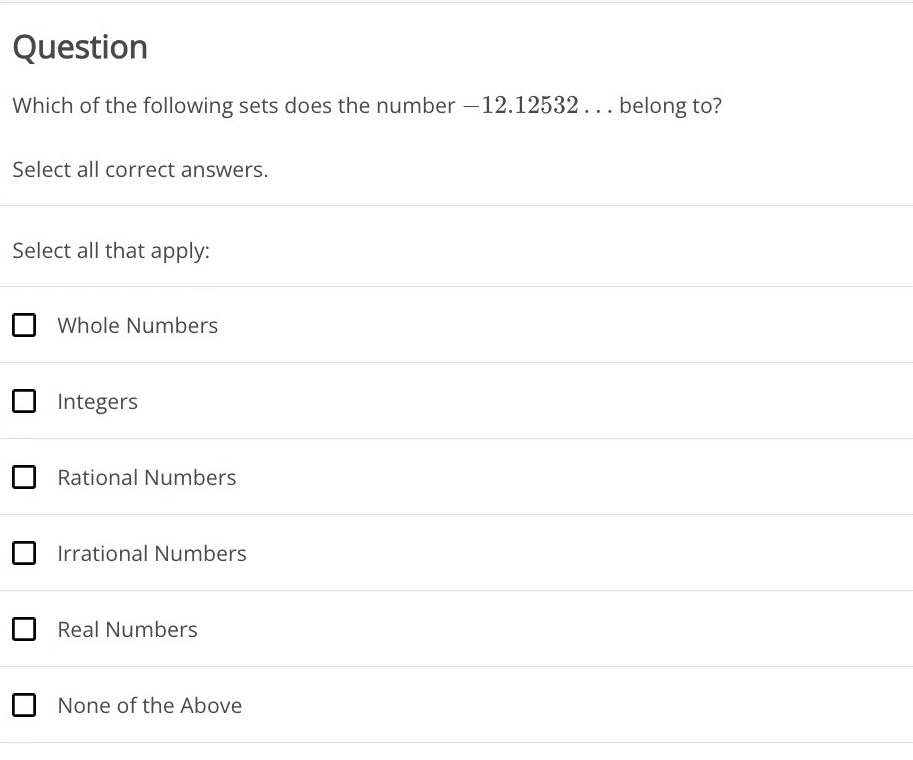Toggle the Real Numbers selection
This screenshot has height=760, width=913.
(x=24, y=629)
